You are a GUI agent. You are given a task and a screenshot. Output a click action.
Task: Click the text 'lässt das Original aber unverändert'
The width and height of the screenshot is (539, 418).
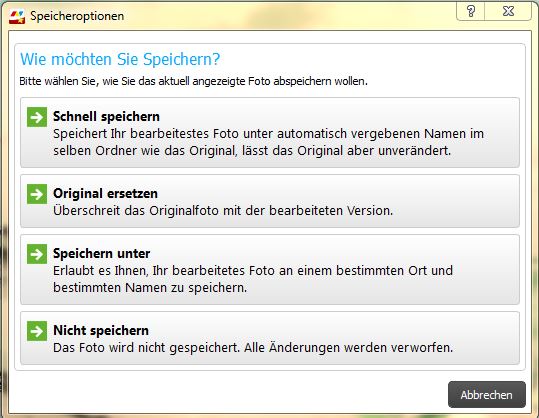[x=346, y=151]
